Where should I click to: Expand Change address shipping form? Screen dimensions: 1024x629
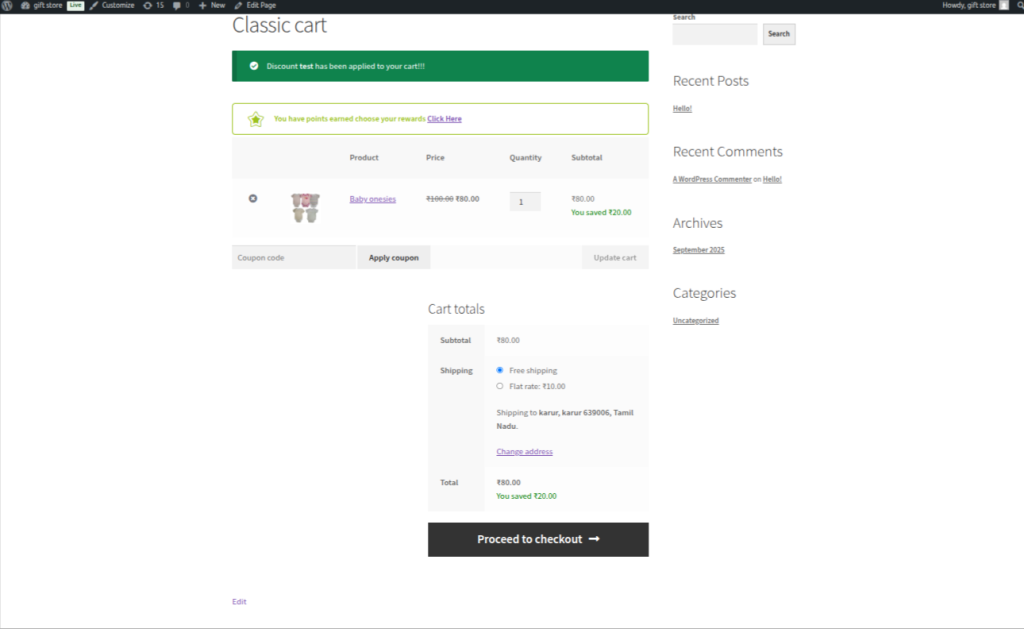pos(524,452)
